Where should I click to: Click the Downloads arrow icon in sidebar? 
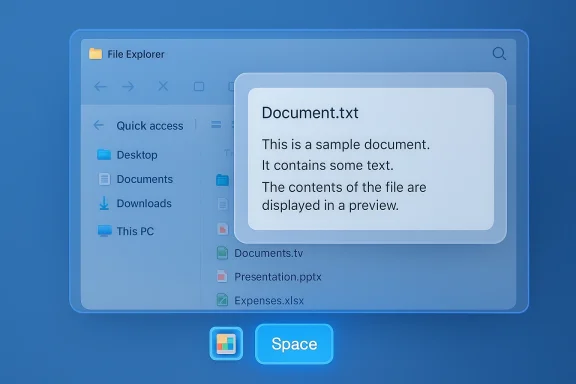pos(104,203)
